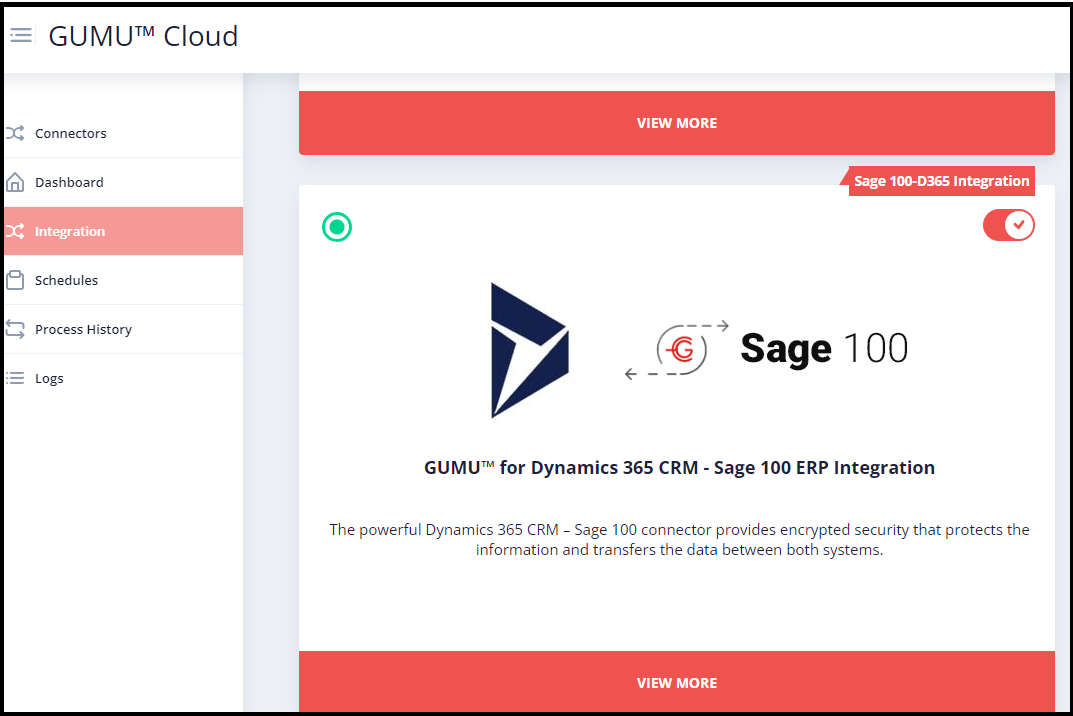The height and width of the screenshot is (716, 1073).
Task: Click the Integration shuffle icon in the sidebar
Action: pos(16,230)
